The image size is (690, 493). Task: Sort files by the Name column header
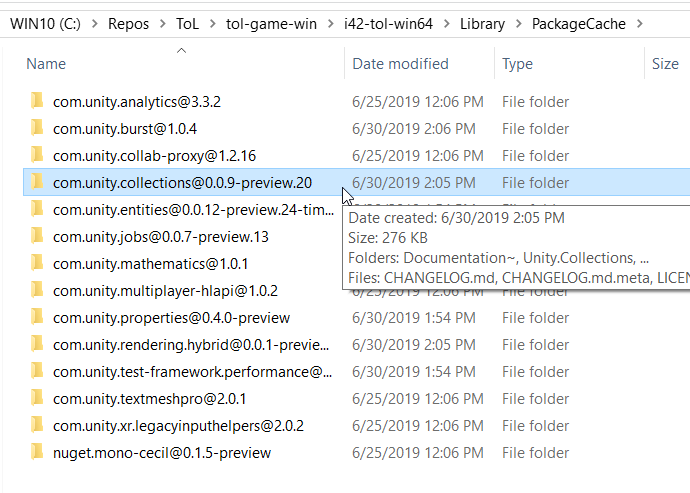point(46,64)
